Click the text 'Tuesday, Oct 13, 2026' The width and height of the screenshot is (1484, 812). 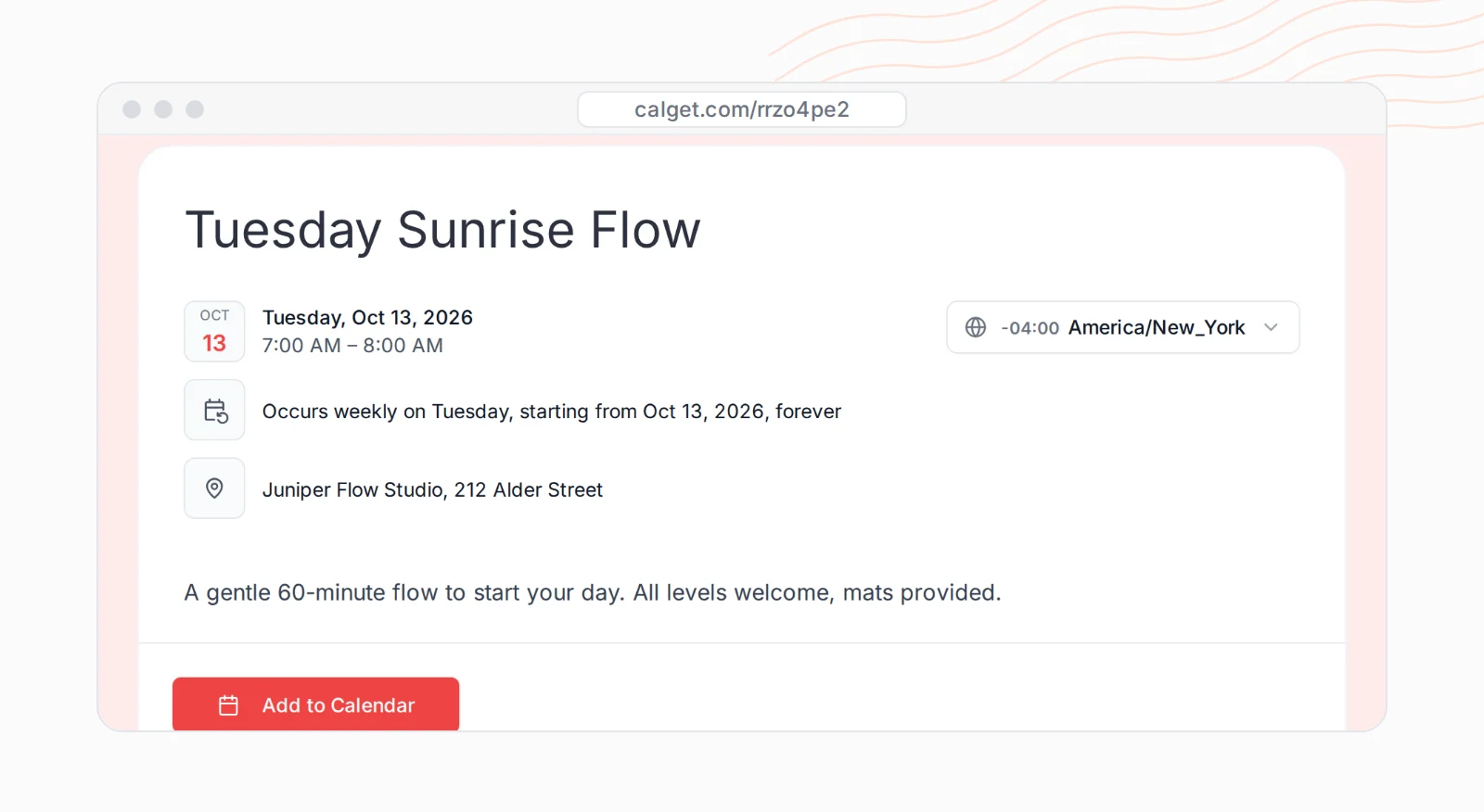click(x=367, y=317)
